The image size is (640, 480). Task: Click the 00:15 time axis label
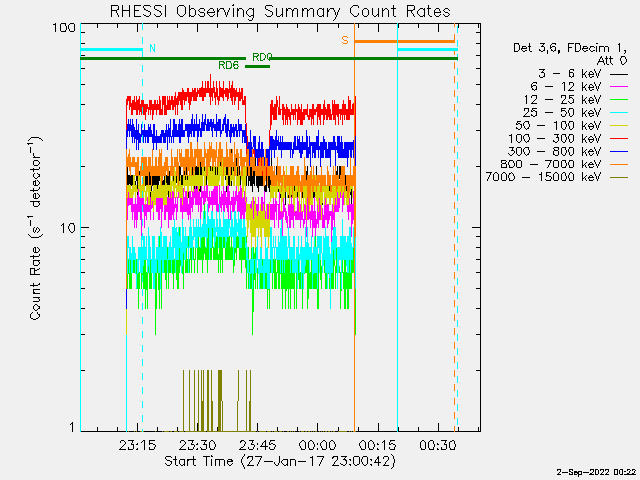[x=378, y=445]
